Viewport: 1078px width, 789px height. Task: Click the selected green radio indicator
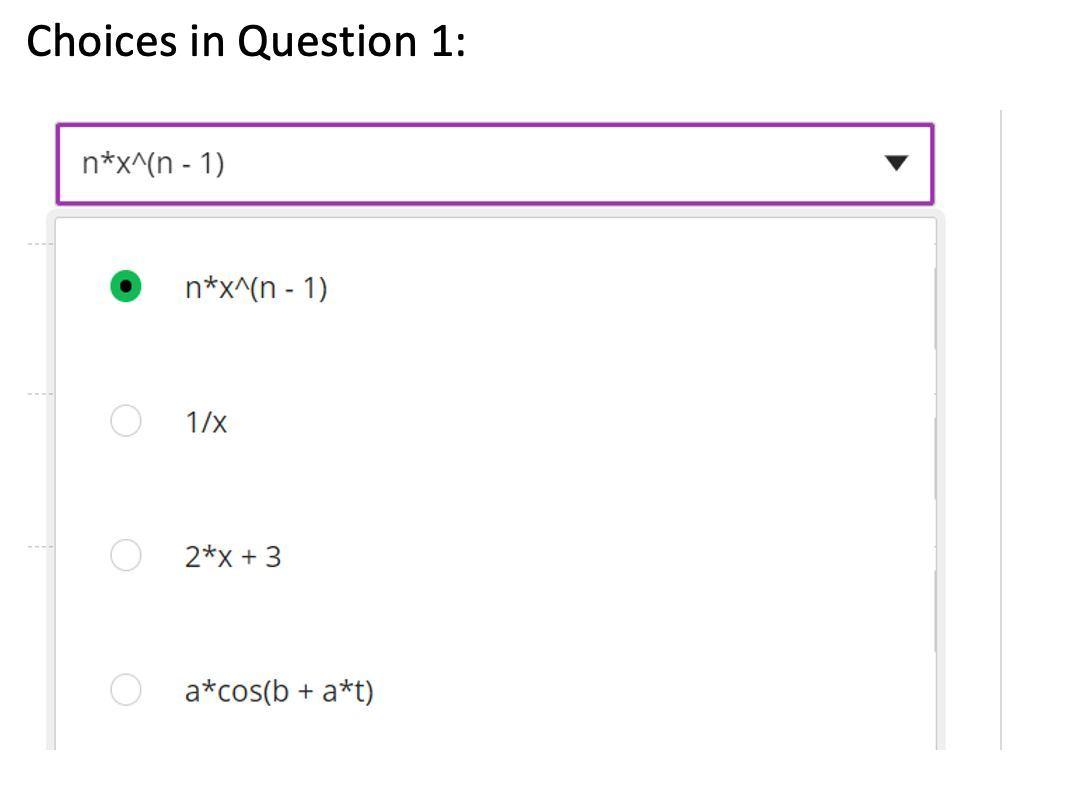click(x=125, y=288)
